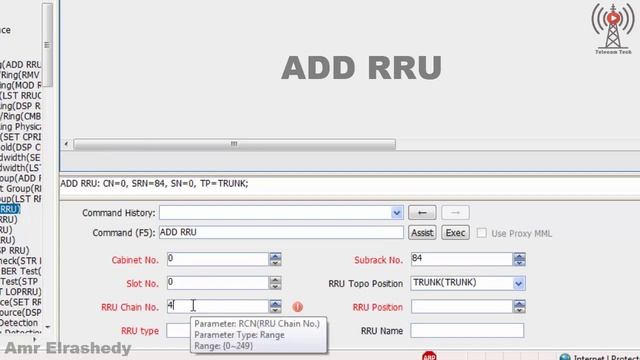
Task: Click the down arrow of command tree scrollbar
Action: (48, 327)
